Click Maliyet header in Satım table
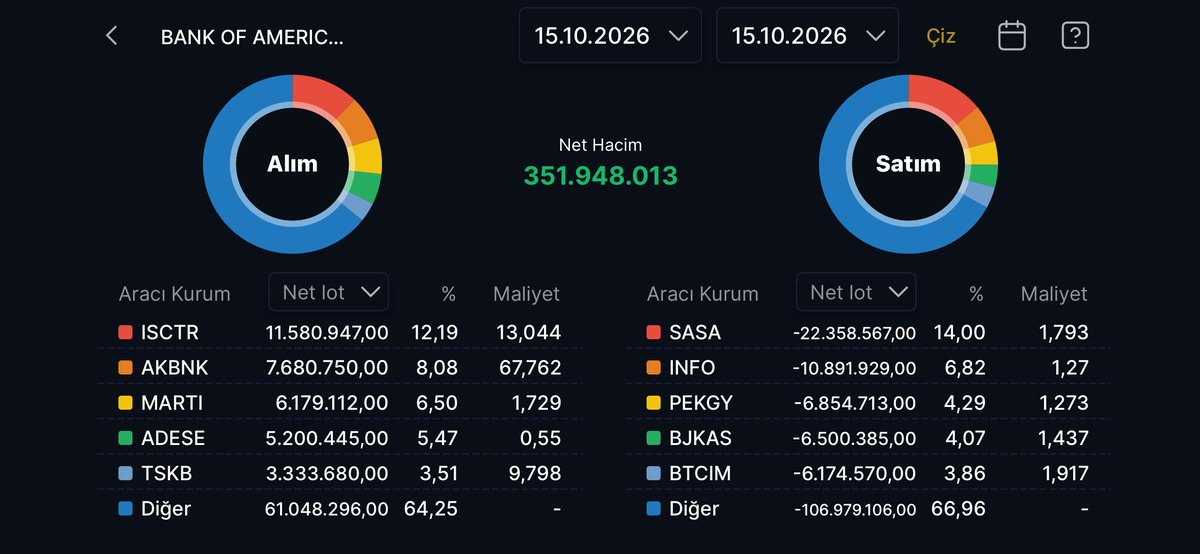Screen dimensions: 1200x554 click(1054, 294)
